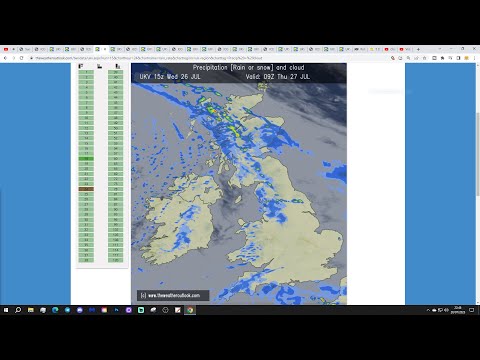Screen dimensions: 480x360
Task: Click the brown highlighted hour button
Action: (x=86, y=189)
